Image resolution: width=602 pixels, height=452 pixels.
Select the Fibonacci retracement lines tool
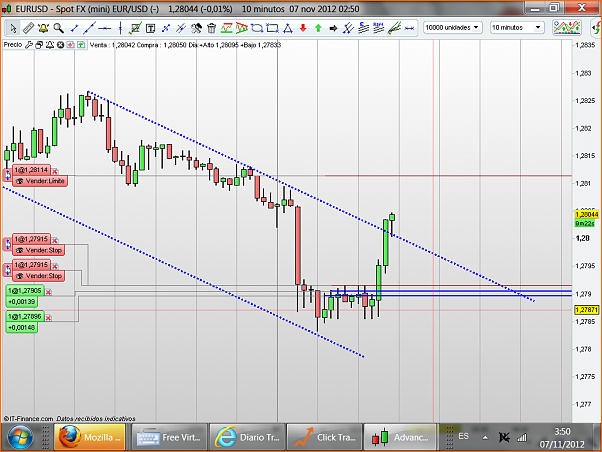(x=363, y=28)
